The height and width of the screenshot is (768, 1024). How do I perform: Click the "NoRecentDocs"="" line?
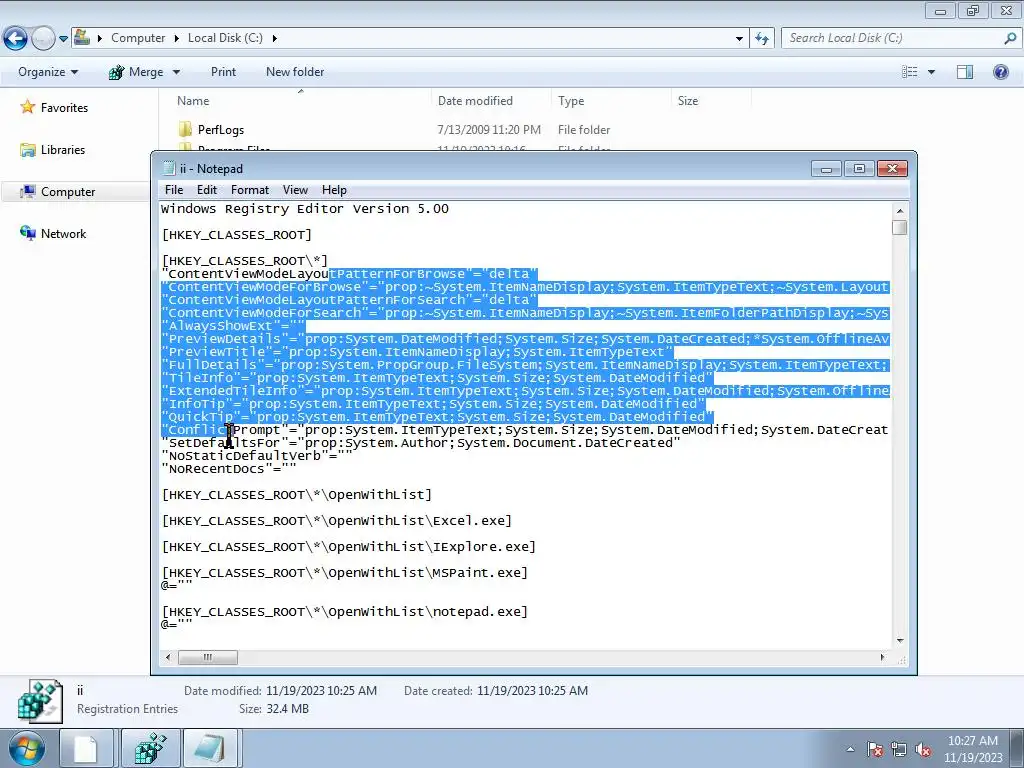point(229,469)
